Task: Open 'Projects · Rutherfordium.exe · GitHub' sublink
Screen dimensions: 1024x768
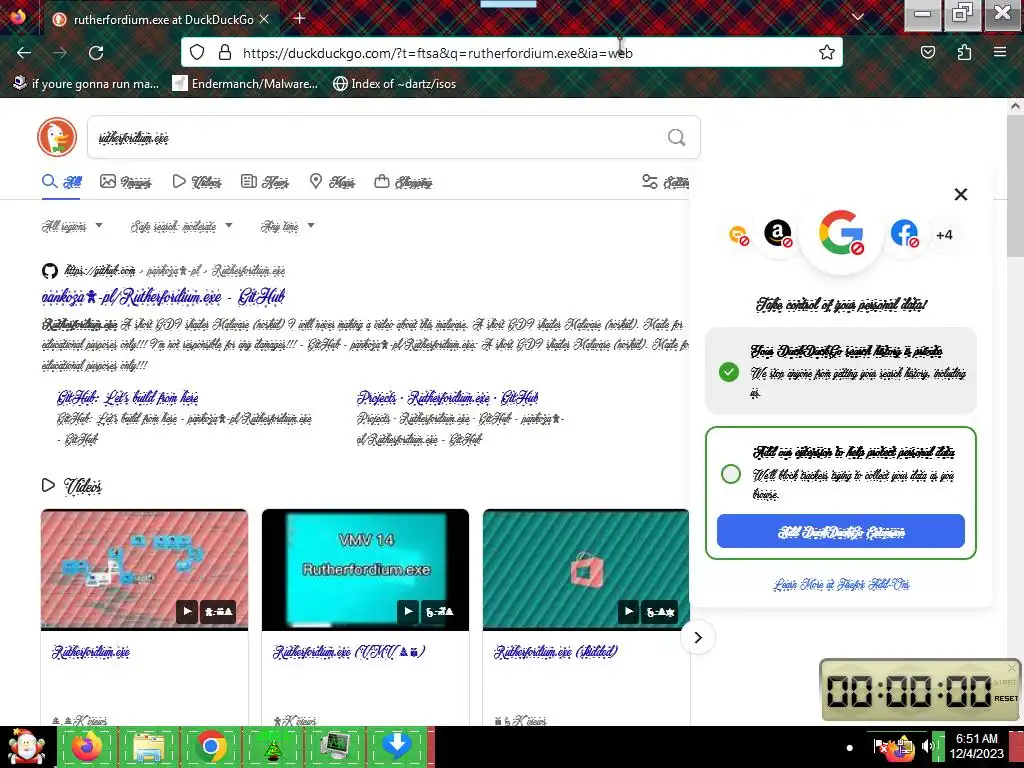Action: pos(447,397)
